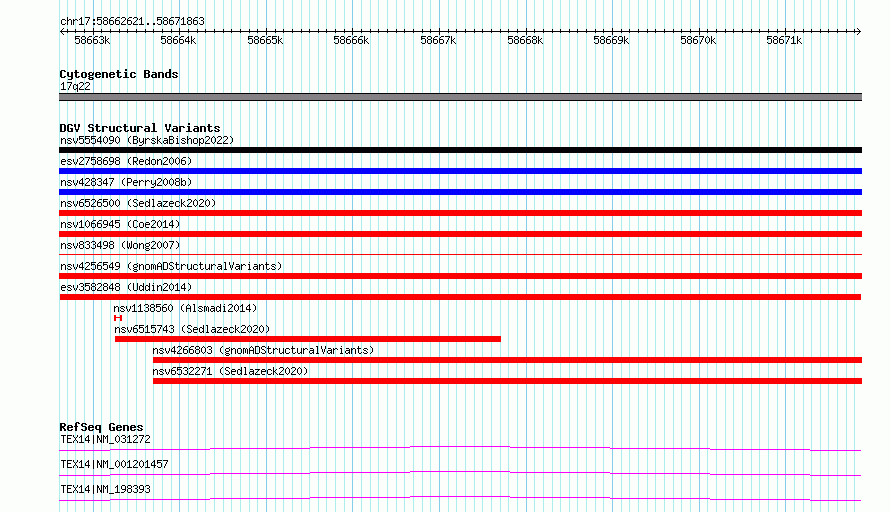Click the left arrowhead of the ruler
Viewport: 890px width, 512px height.
pyautogui.click(x=62, y=32)
